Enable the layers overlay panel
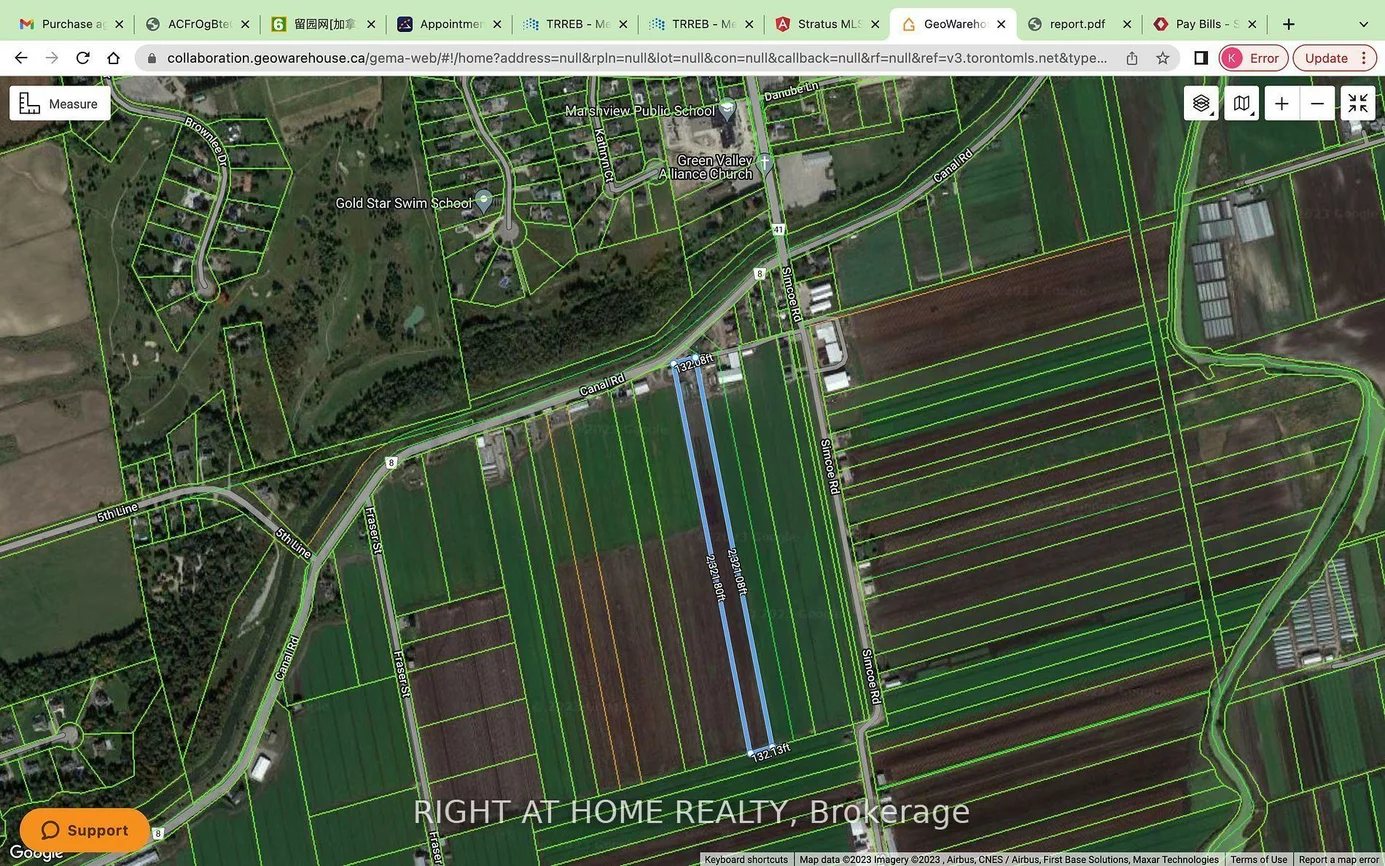Viewport: 1385px width, 866px height. click(1201, 102)
